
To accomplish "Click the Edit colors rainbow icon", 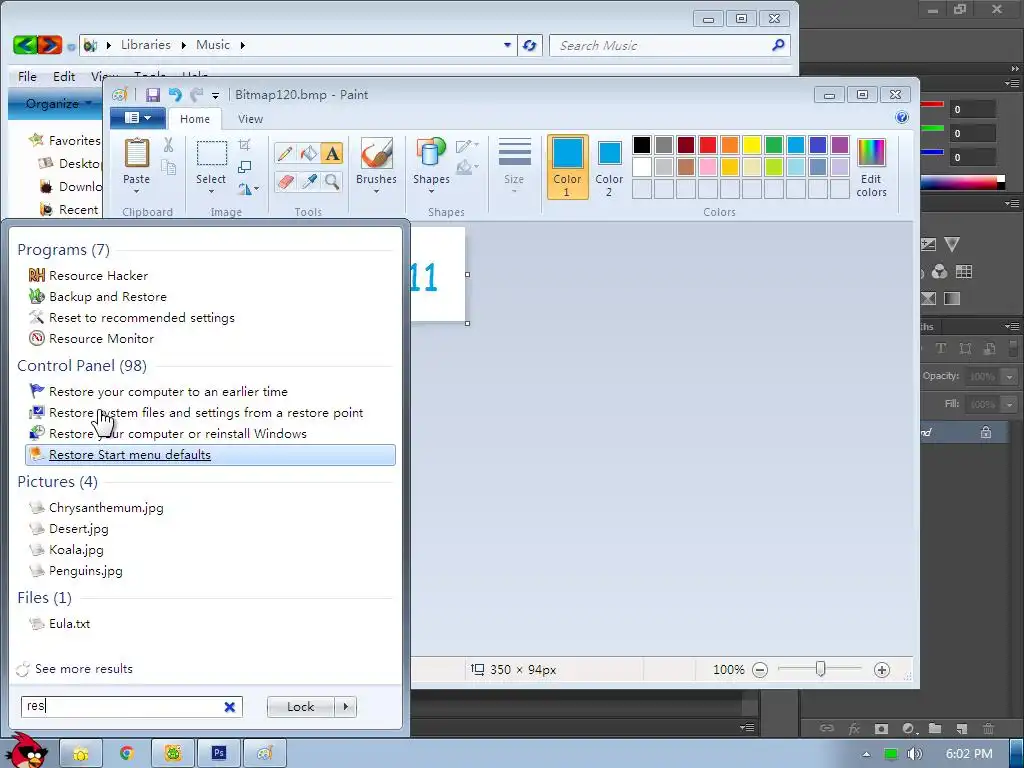I will pos(871,153).
